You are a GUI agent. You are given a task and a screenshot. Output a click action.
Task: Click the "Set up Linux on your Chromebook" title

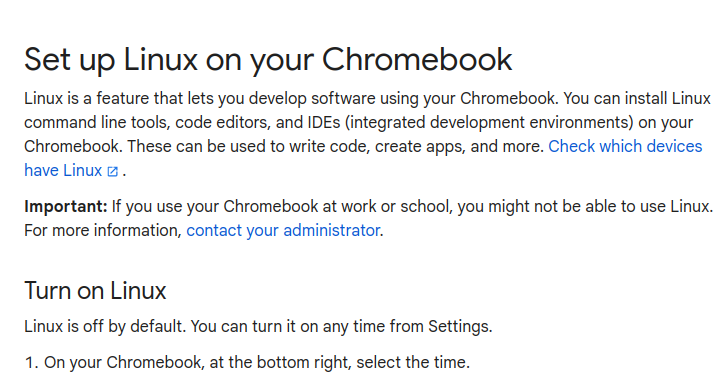268,59
